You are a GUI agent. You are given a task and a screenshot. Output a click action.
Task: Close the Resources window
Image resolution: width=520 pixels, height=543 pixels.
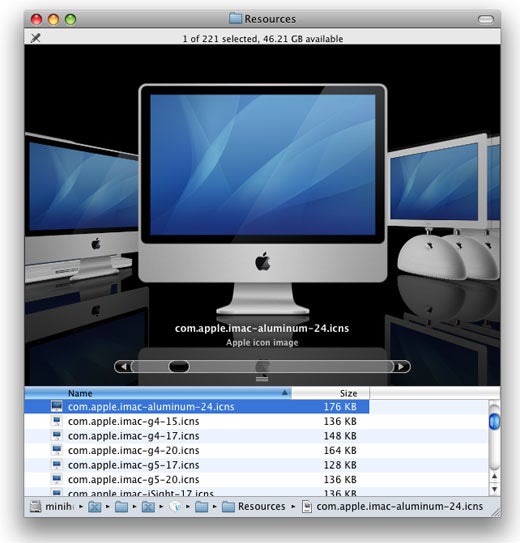[36, 19]
